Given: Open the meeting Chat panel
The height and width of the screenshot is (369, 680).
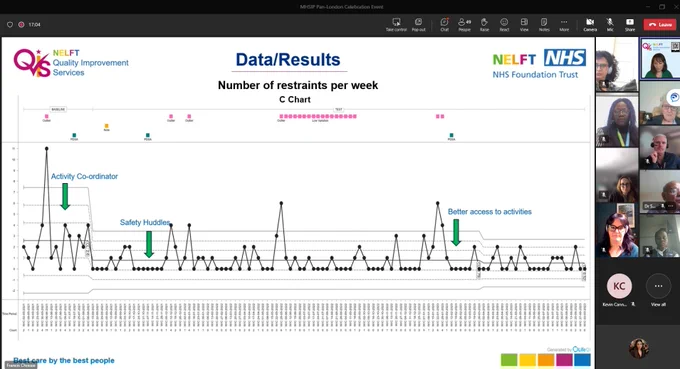Looking at the screenshot, I should (x=445, y=25).
